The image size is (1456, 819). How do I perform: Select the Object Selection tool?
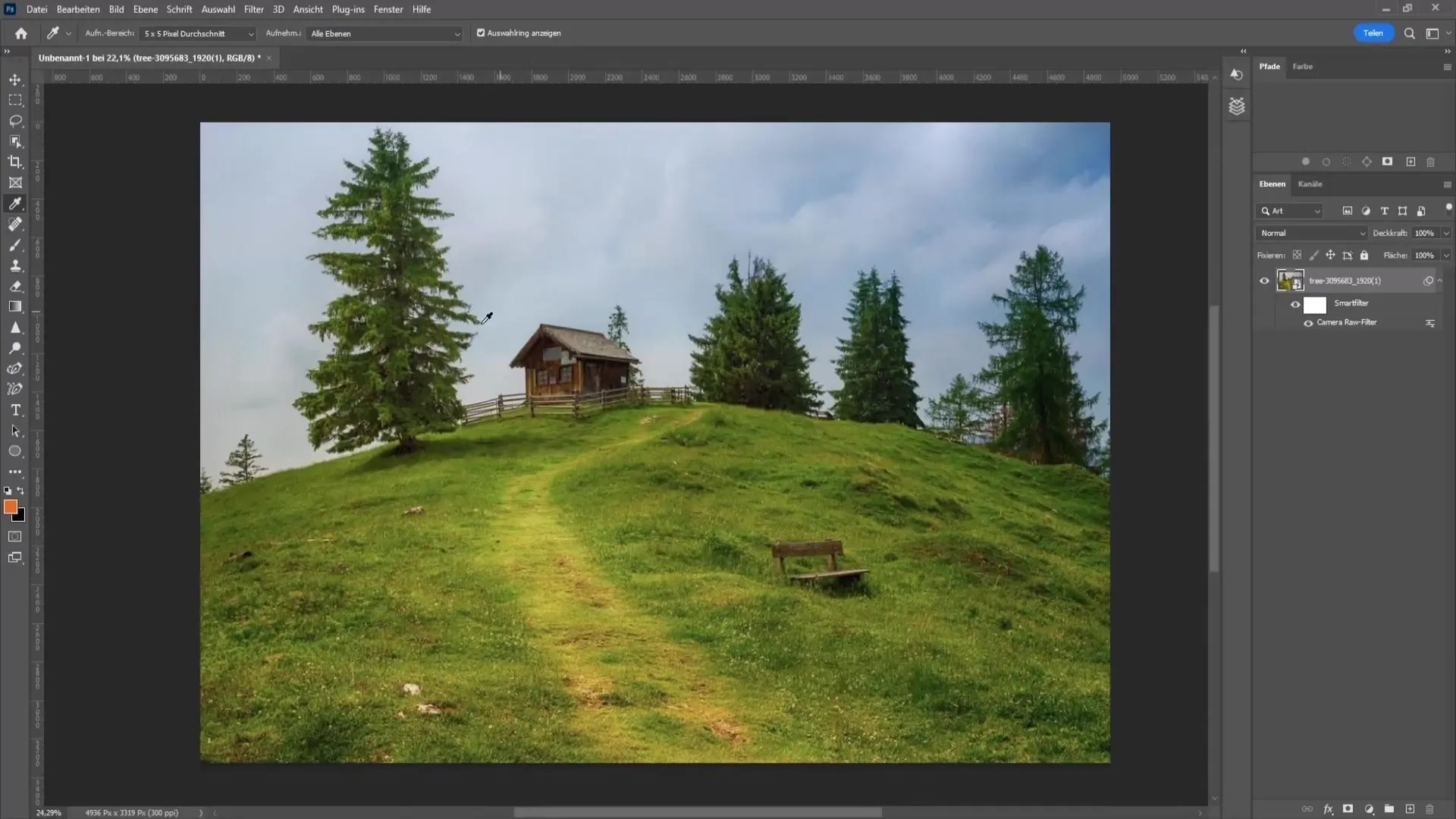[15, 141]
